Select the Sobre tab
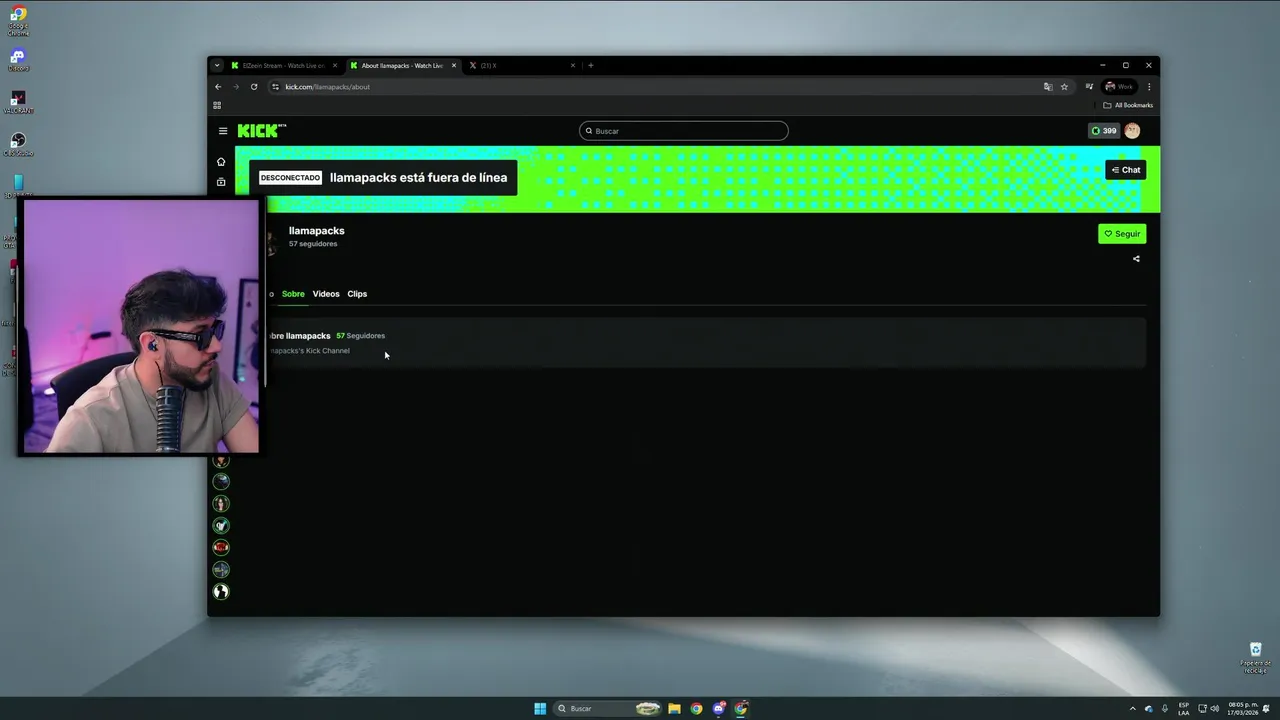The height and width of the screenshot is (720, 1280). click(293, 294)
